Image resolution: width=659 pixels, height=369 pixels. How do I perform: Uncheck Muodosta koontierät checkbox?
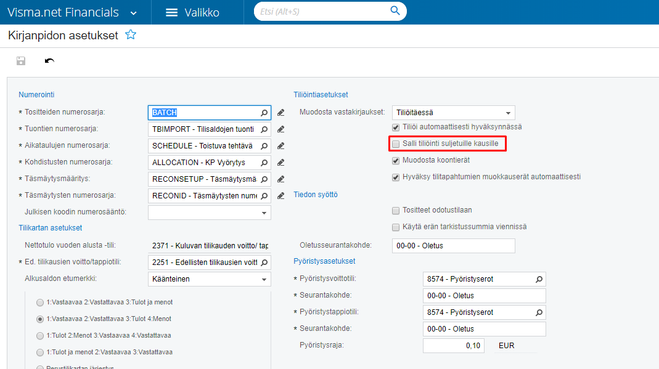pos(395,161)
